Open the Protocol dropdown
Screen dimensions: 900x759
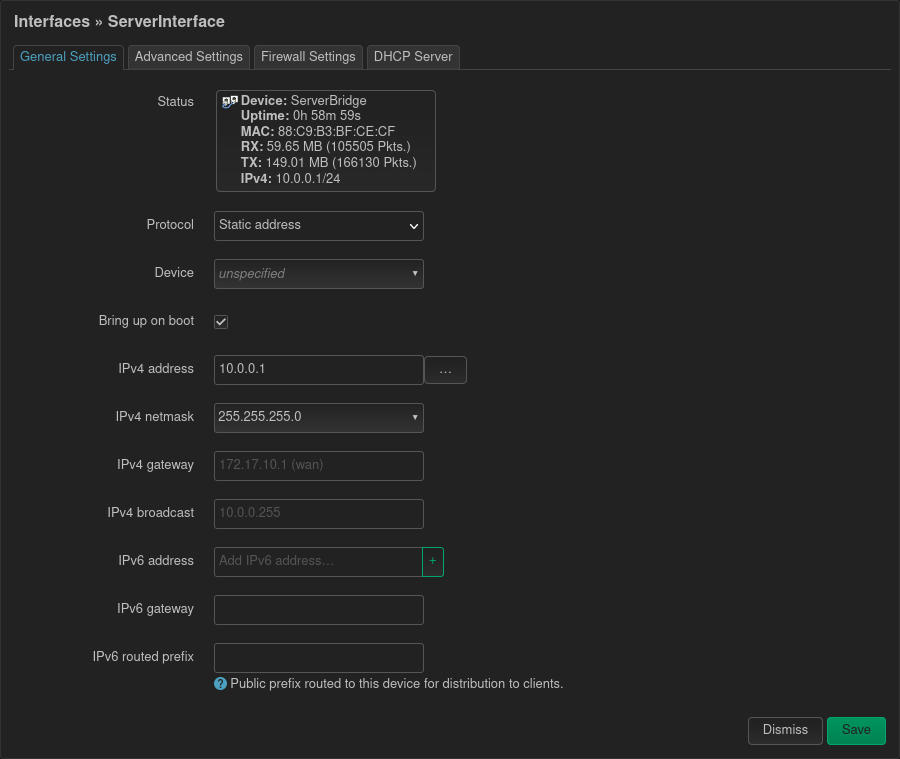[319, 226]
